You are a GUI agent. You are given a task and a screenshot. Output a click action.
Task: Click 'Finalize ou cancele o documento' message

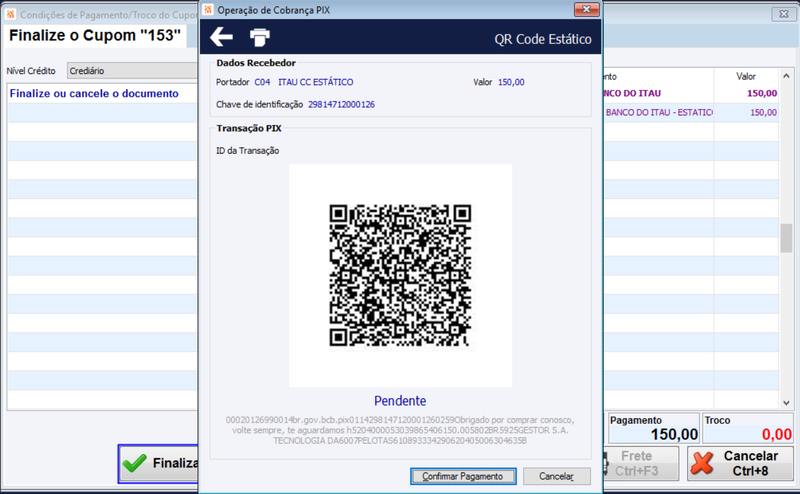click(x=94, y=93)
